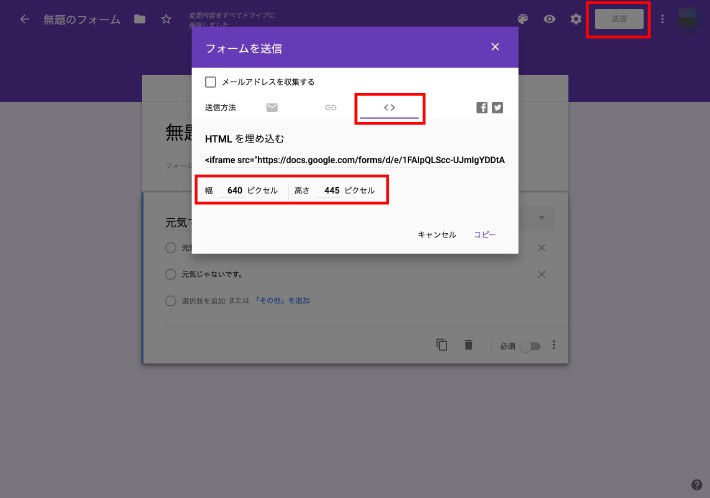Open the user account avatar
This screenshot has height=498, width=710.
click(x=686, y=19)
